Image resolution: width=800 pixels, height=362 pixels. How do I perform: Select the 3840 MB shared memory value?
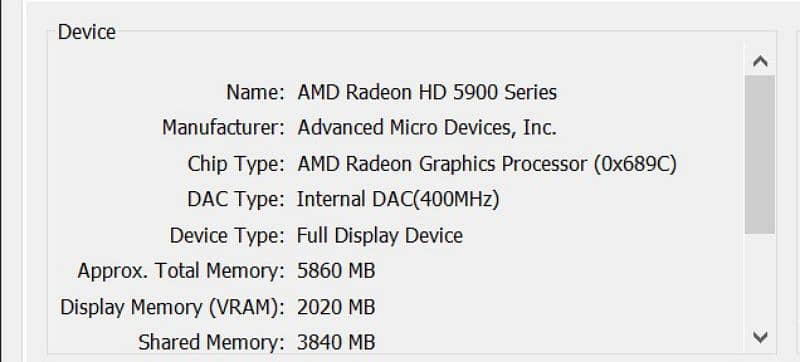pos(336,342)
